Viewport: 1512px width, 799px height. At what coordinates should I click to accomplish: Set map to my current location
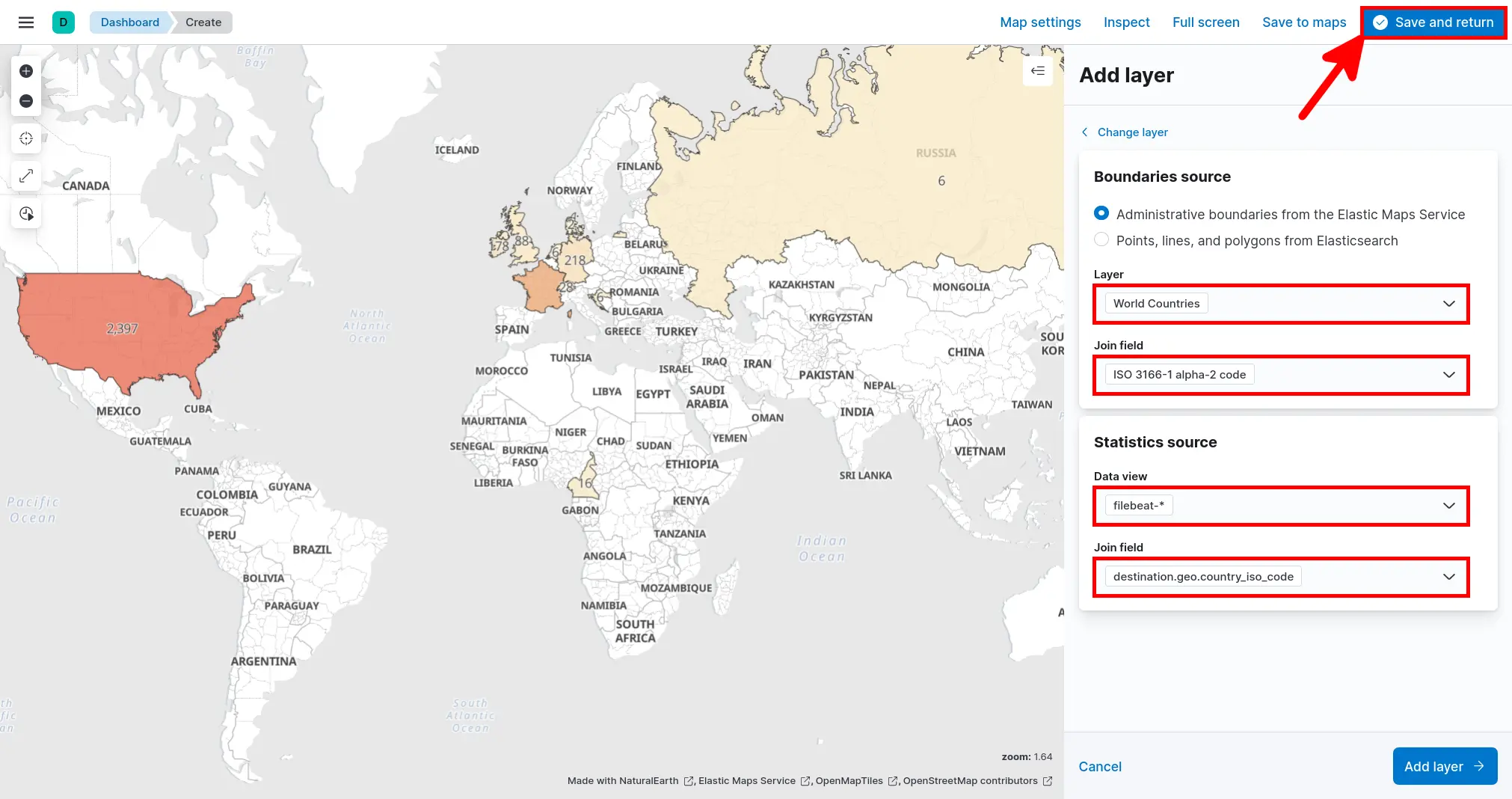click(x=26, y=138)
